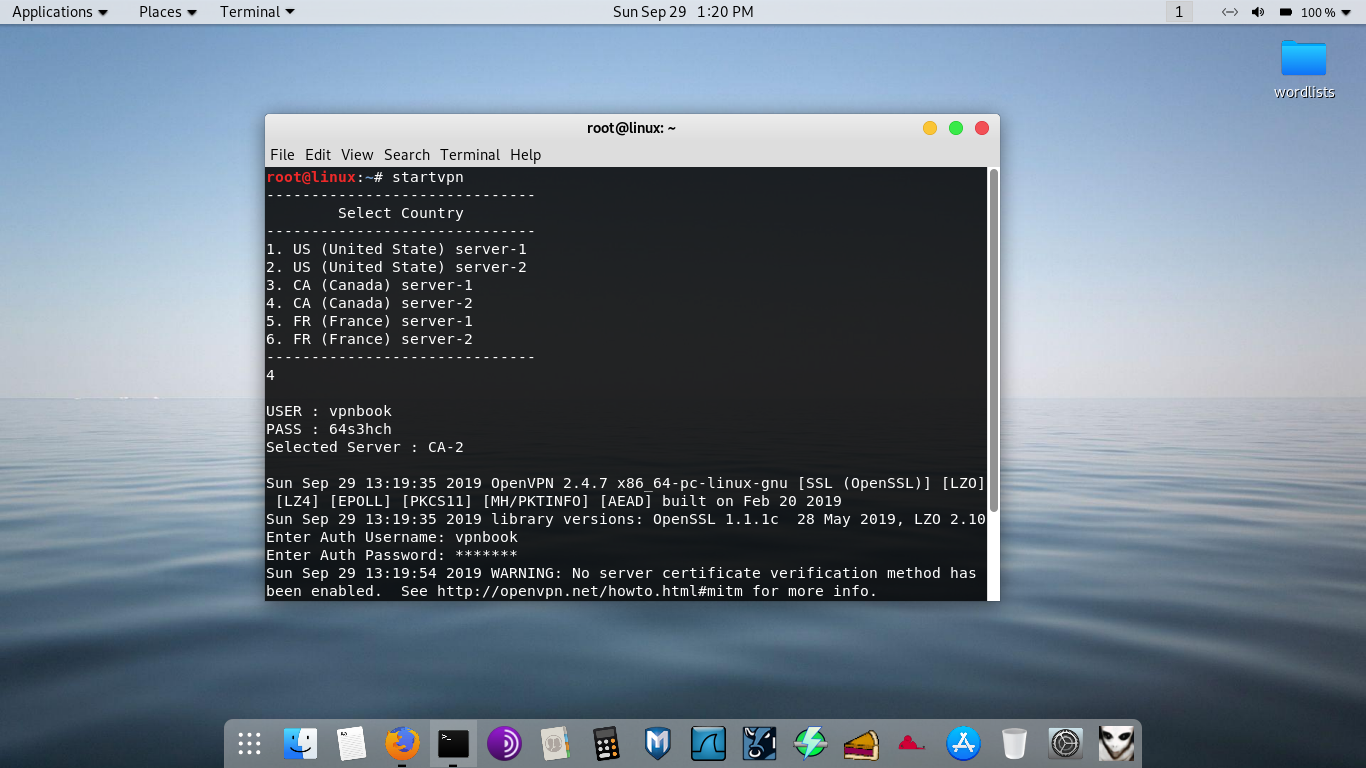The width and height of the screenshot is (1366, 768).
Task: Open the Terminal app menu in top panel
Action: pyautogui.click(x=257, y=12)
